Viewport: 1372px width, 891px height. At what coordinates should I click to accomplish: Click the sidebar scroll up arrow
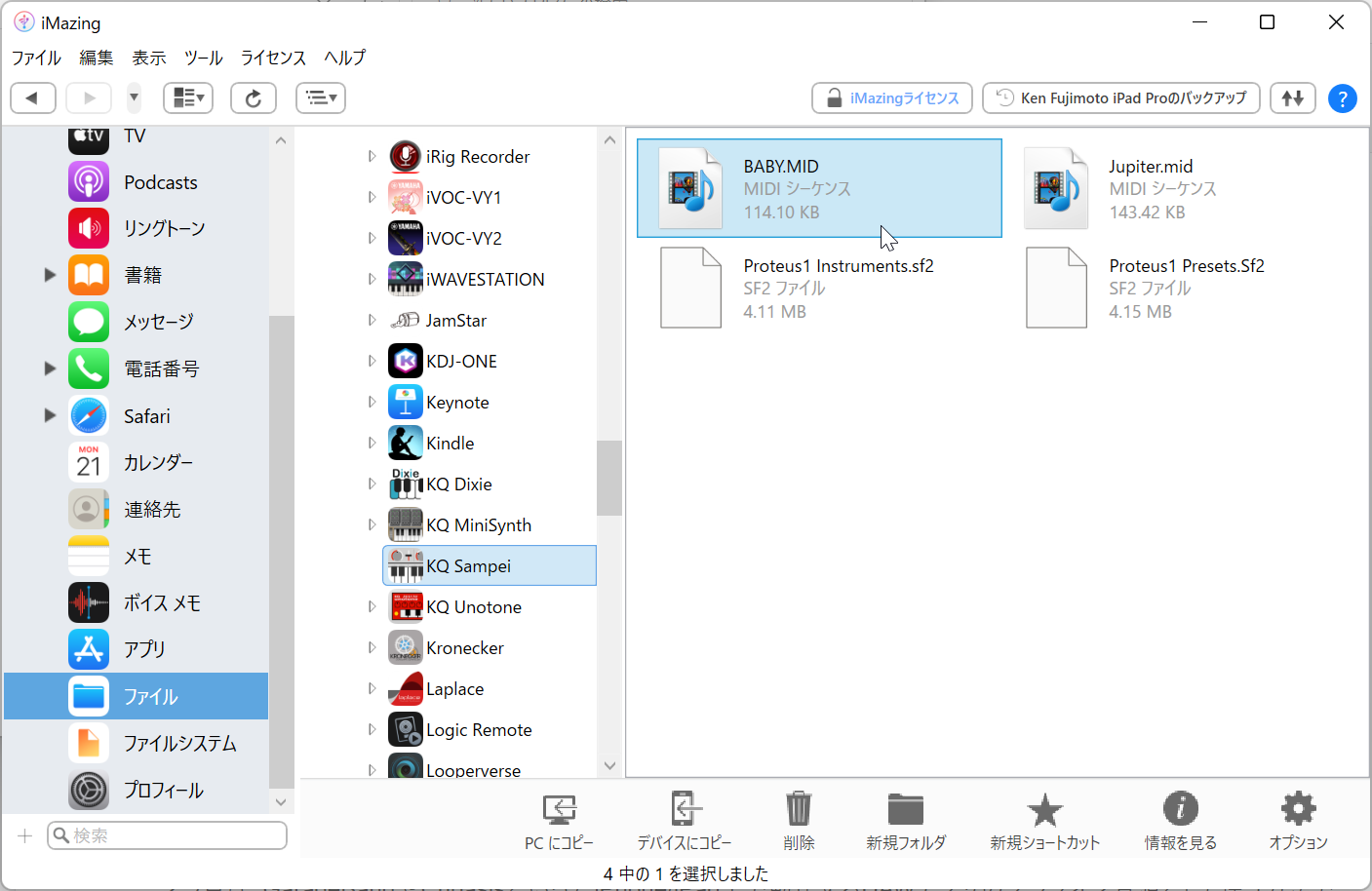281,140
